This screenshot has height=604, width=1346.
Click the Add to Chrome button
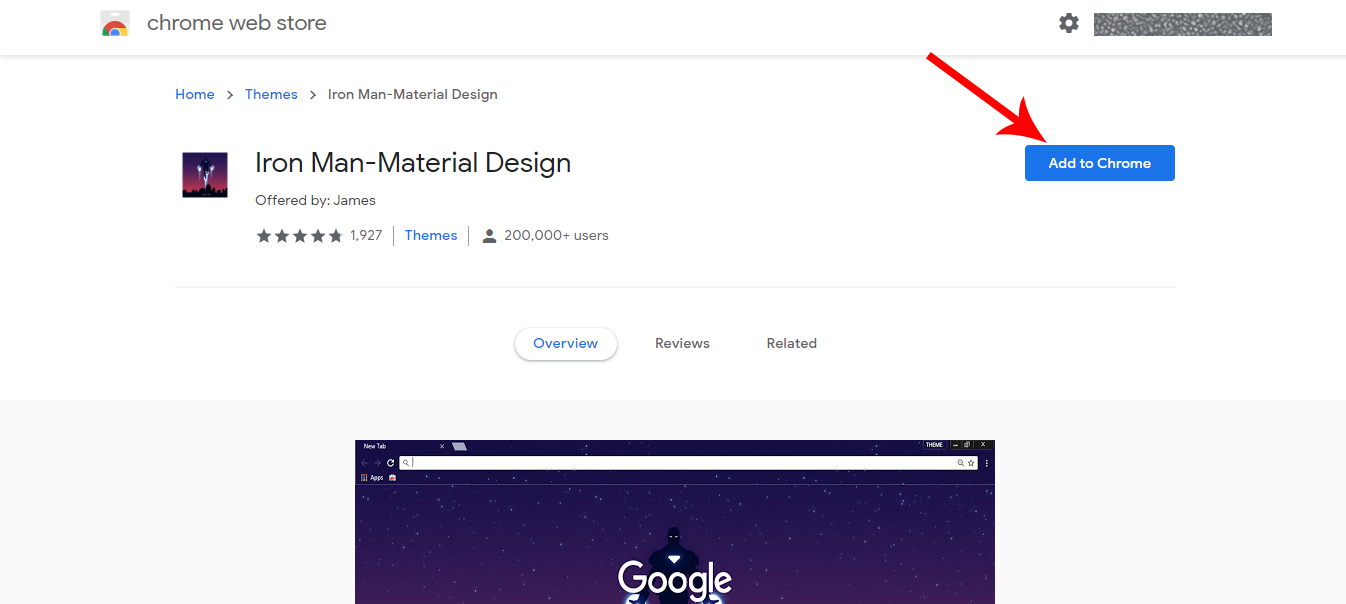point(1100,163)
